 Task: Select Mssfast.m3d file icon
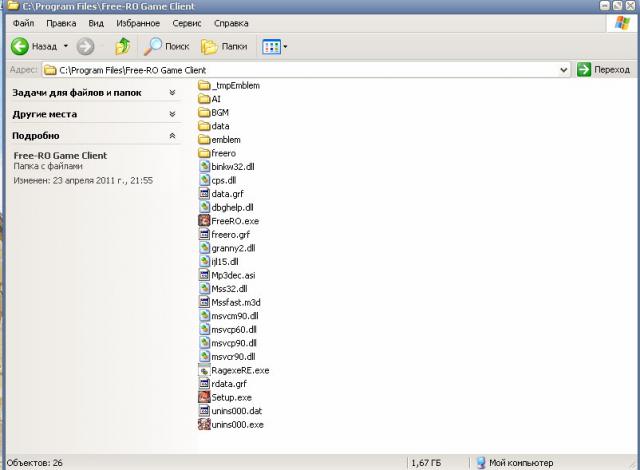click(x=204, y=302)
